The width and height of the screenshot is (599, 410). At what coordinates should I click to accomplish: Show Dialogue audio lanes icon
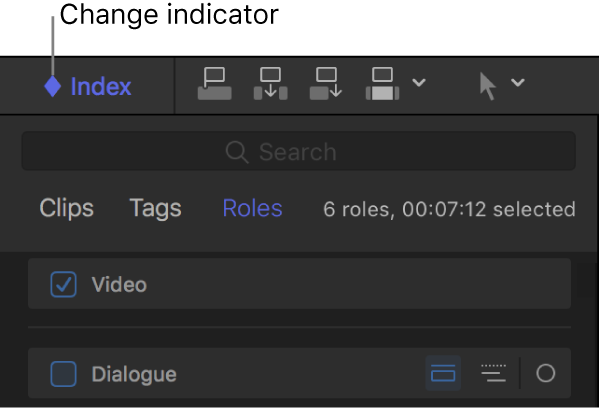click(443, 373)
